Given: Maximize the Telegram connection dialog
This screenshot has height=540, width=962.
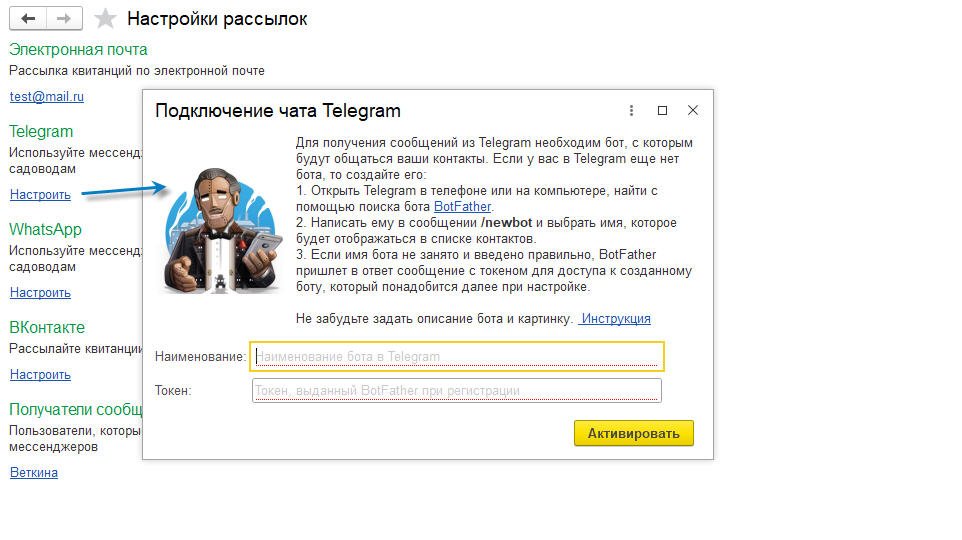Looking at the screenshot, I should tap(662, 111).
